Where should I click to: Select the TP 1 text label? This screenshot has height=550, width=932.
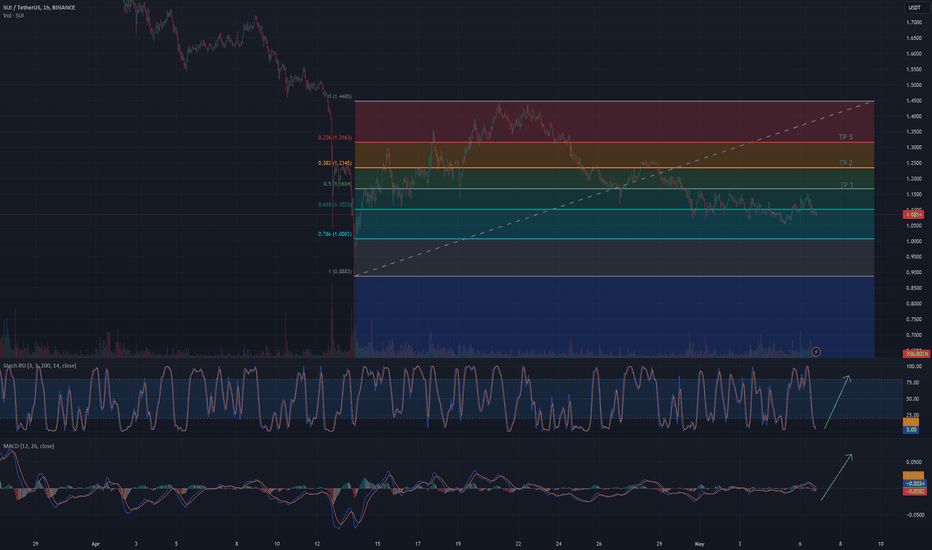pyautogui.click(x=845, y=186)
